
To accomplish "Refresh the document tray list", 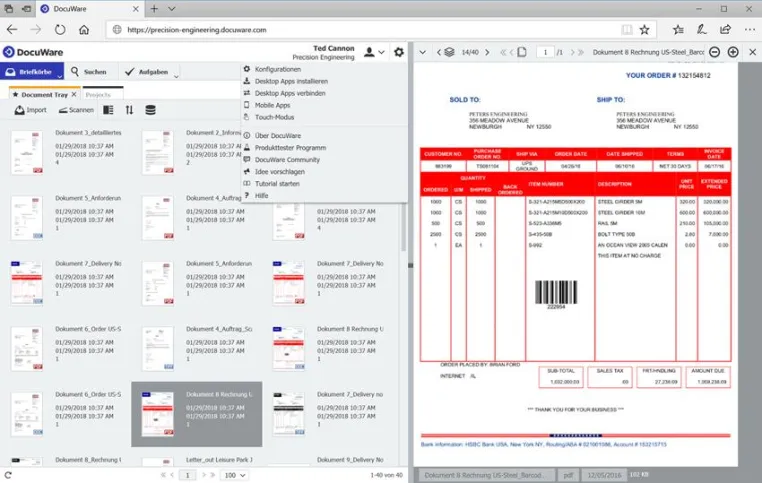I will coord(8,475).
